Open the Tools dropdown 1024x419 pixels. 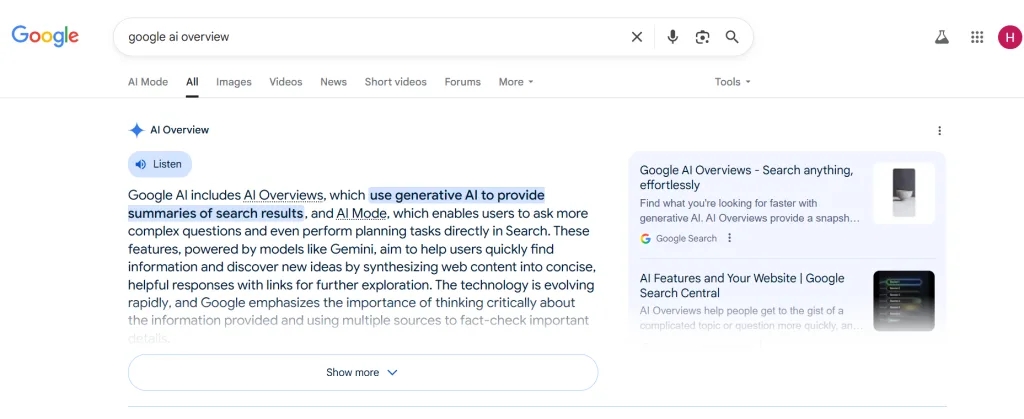[732, 82]
